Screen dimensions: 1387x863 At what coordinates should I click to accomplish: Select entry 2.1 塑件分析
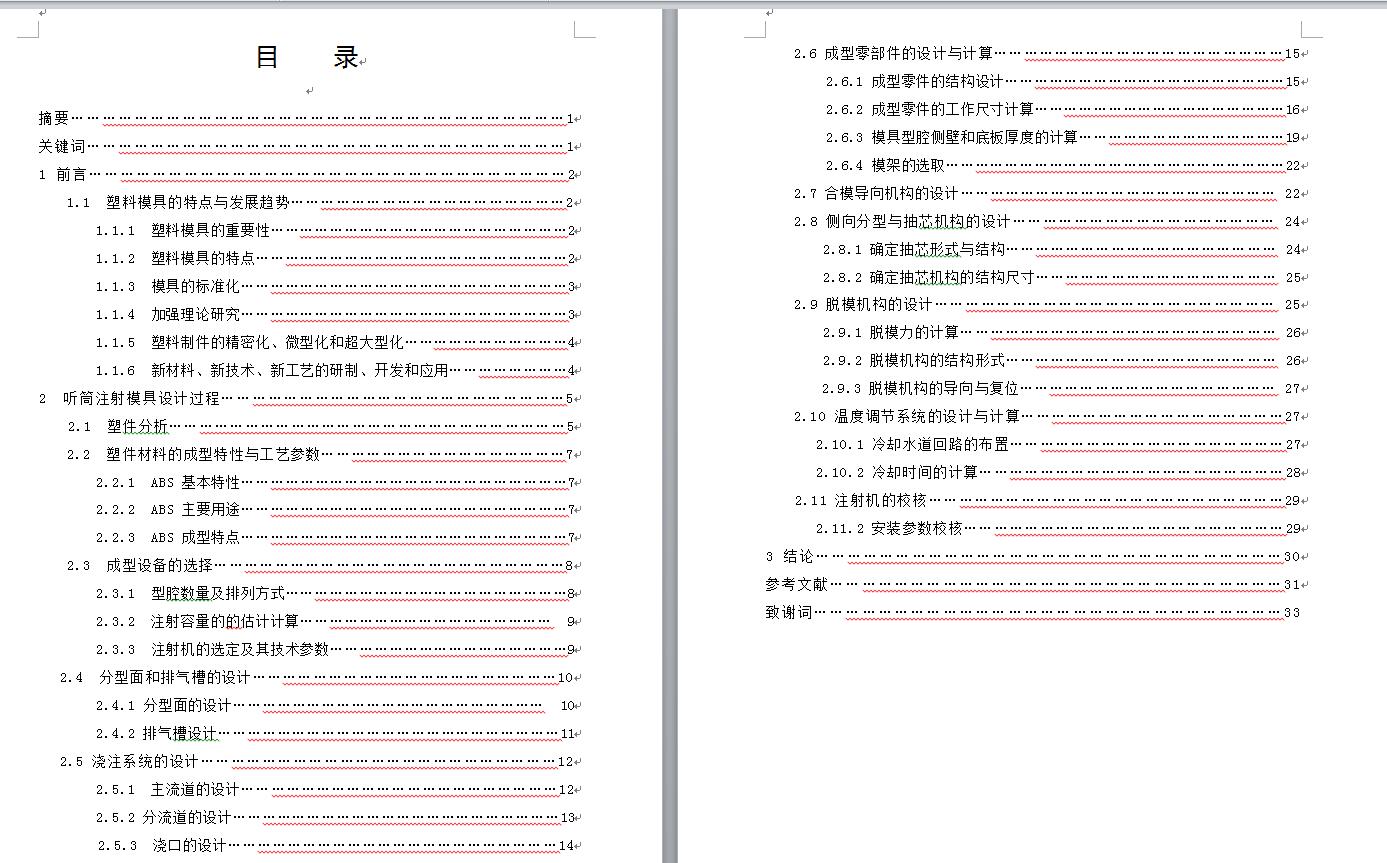click(x=320, y=426)
